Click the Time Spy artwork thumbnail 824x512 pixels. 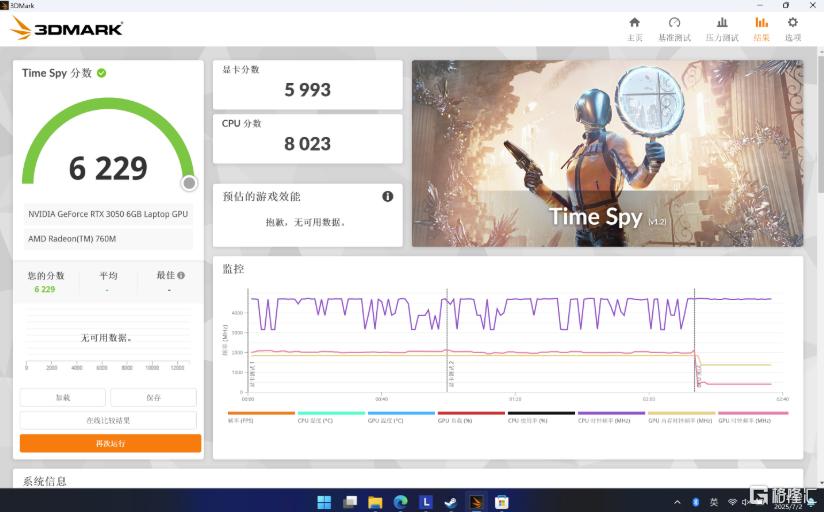[x=607, y=153]
